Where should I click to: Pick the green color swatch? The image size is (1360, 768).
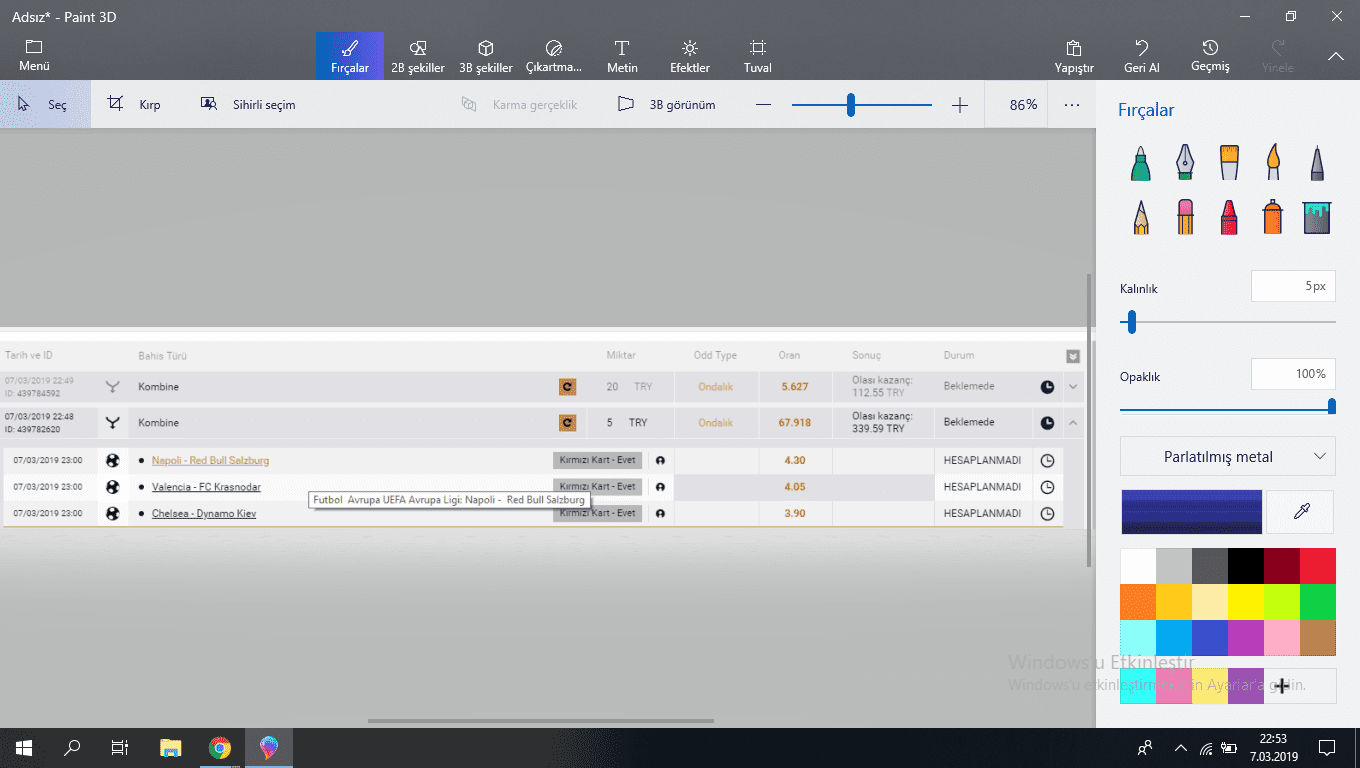(x=1318, y=602)
